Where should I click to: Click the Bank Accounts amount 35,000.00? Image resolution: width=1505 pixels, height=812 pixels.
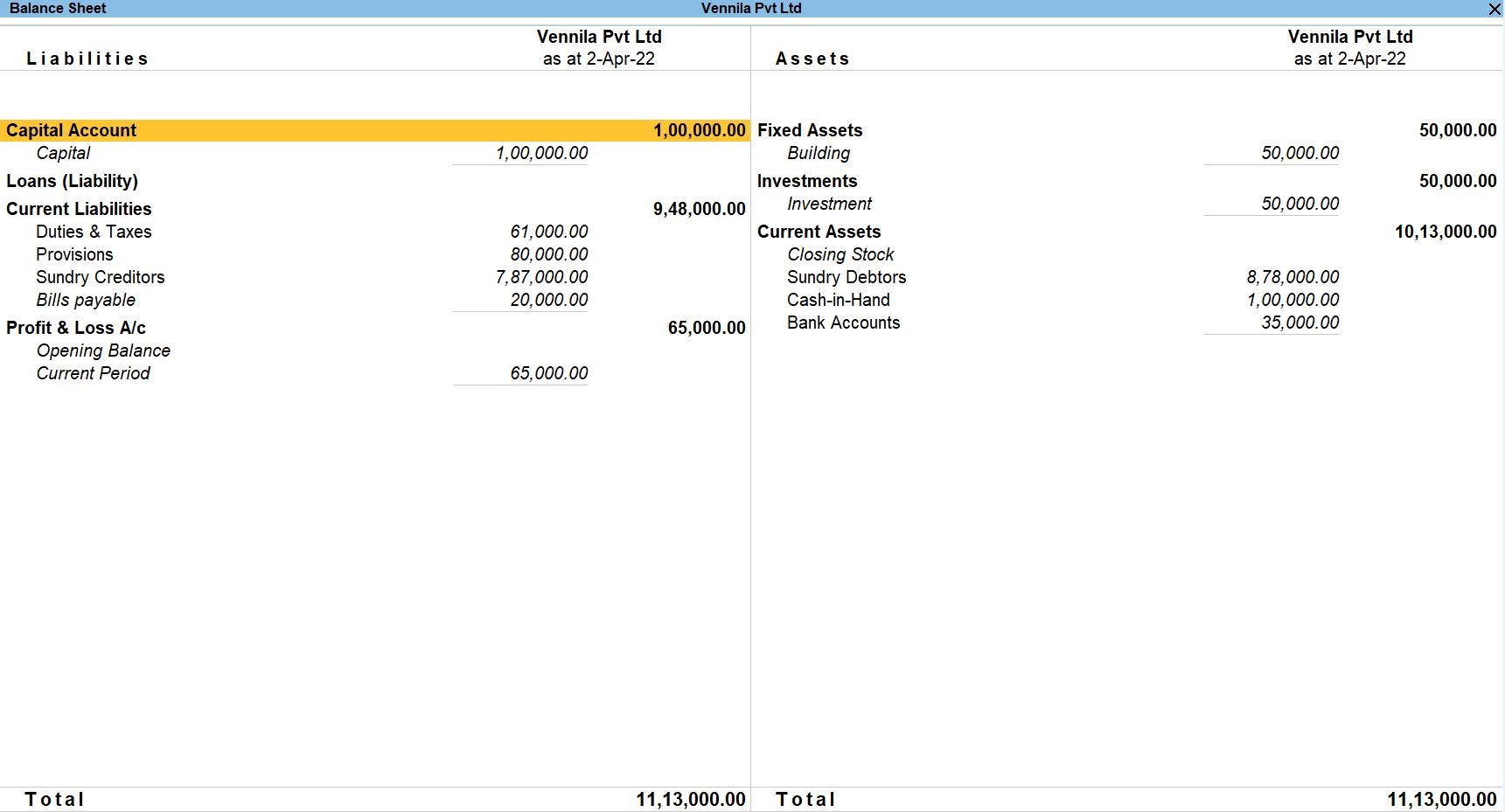pyautogui.click(x=1299, y=323)
